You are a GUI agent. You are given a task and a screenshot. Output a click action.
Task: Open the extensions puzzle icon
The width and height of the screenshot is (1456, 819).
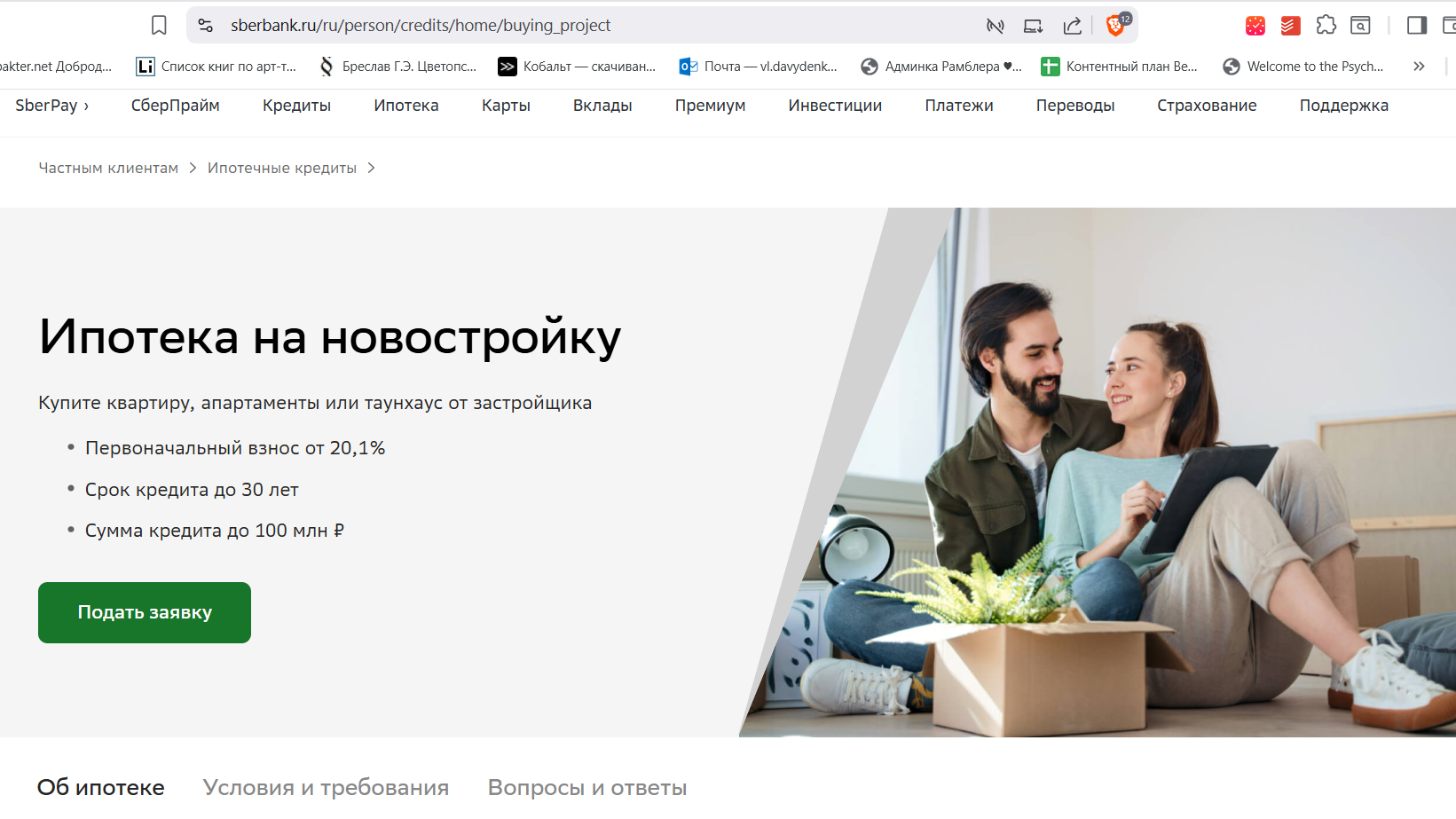[x=1326, y=26]
